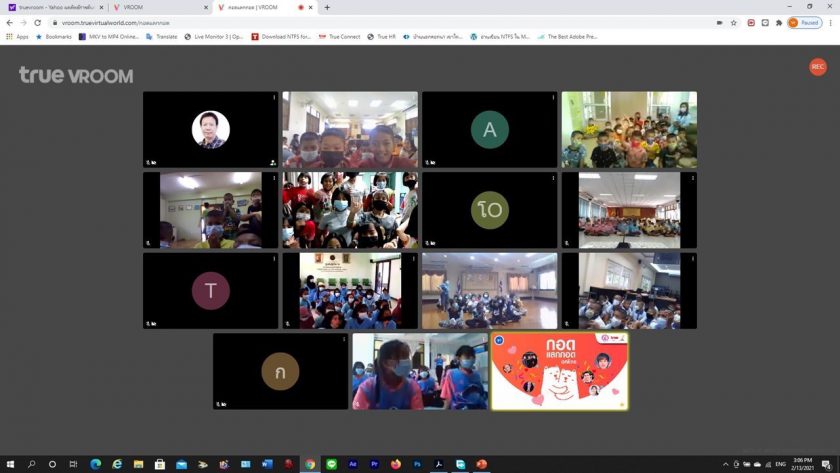This screenshot has height=473, width=840.
Task: Open the options menu on participant T's tile
Action: (x=274, y=258)
